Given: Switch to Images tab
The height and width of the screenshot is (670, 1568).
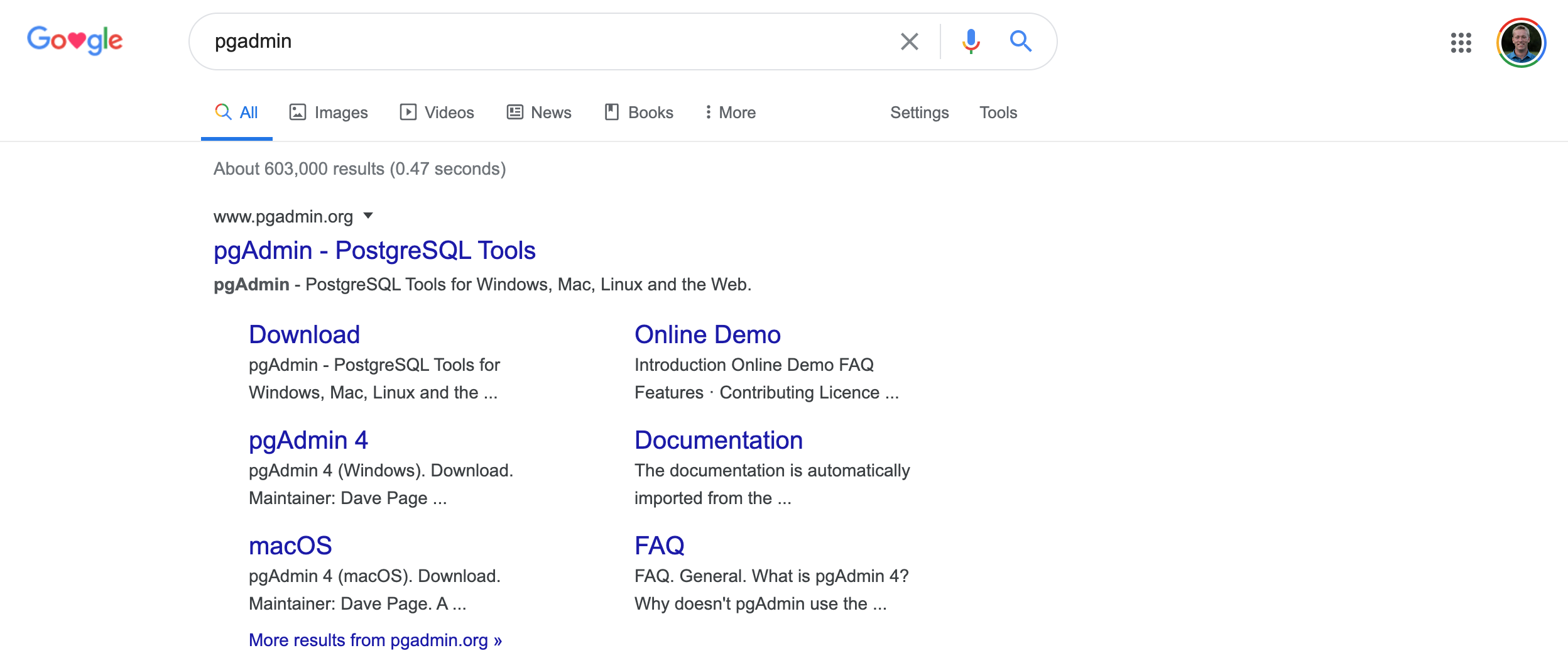Looking at the screenshot, I should 328,113.
